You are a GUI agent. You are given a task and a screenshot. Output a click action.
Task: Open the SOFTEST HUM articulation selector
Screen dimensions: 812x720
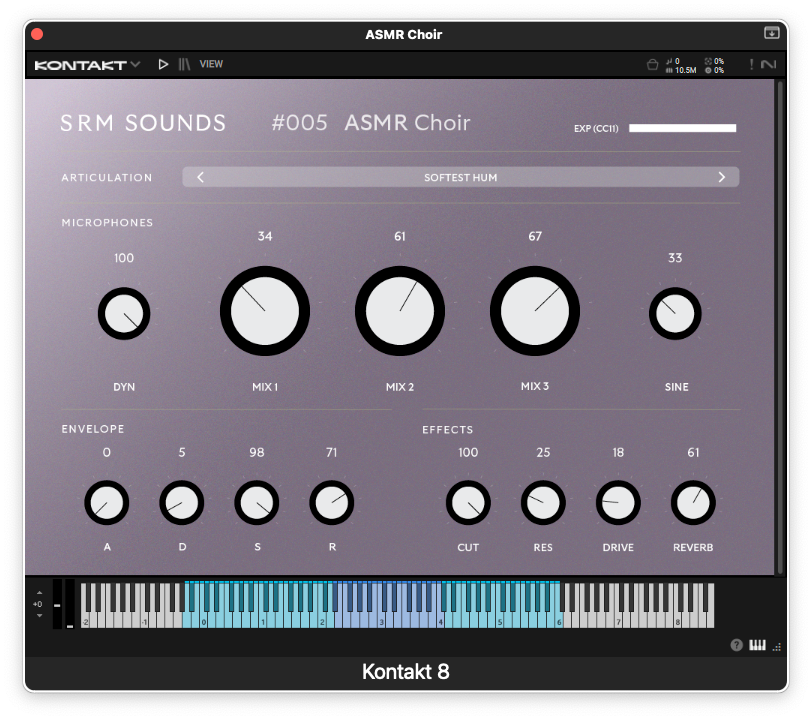(460, 177)
